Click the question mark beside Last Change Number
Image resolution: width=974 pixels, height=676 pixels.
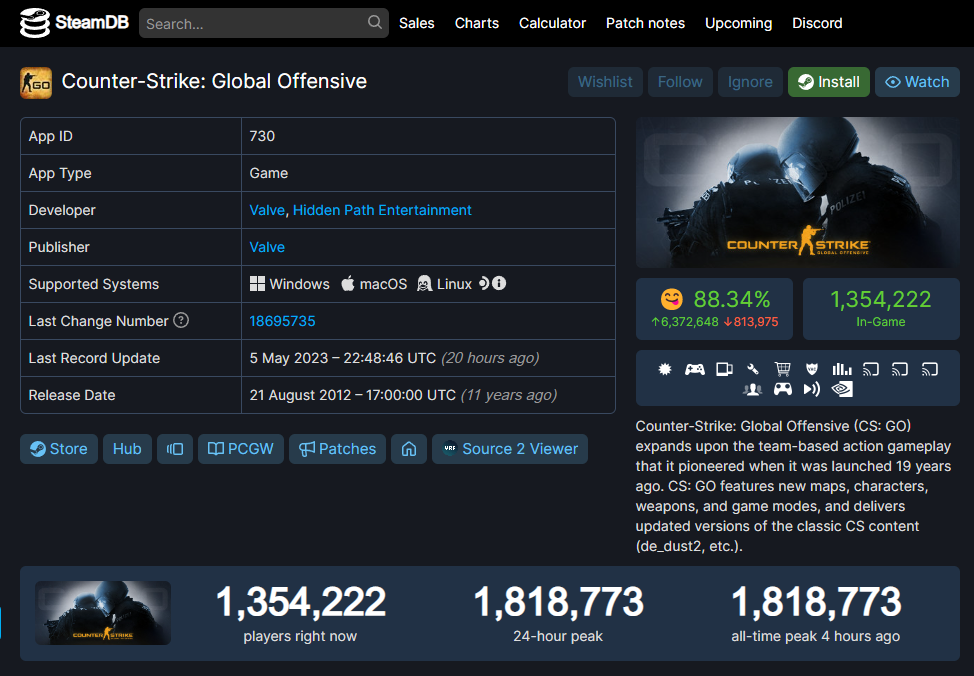[181, 321]
